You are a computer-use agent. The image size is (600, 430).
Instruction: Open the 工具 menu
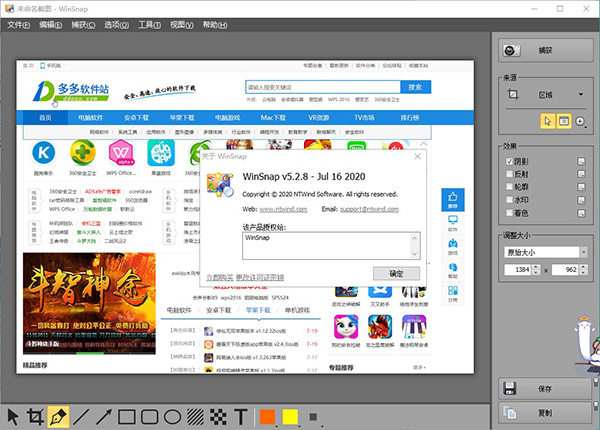pyautogui.click(x=149, y=25)
